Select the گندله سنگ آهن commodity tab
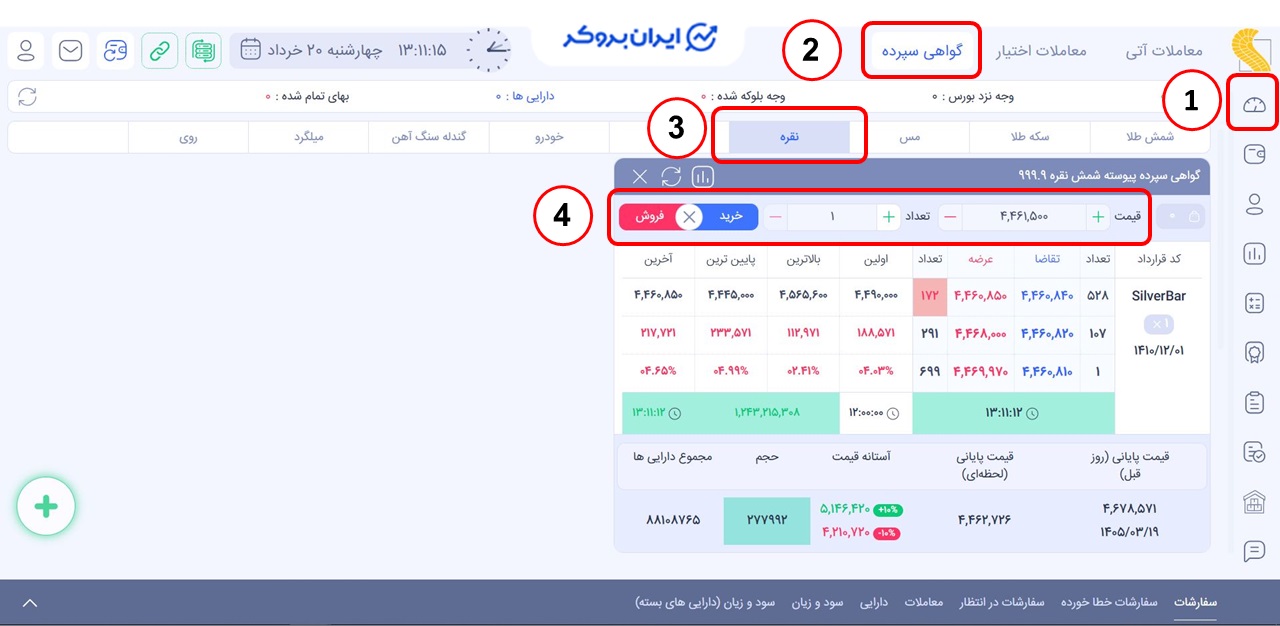 [x=428, y=137]
